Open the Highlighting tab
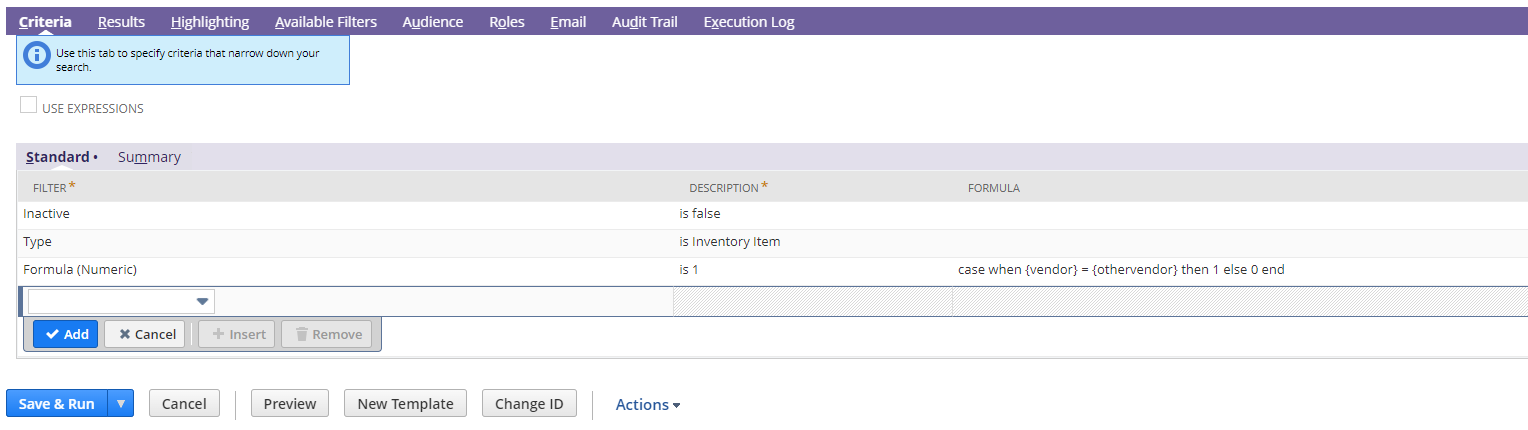Screen dimensions: 1528x430 pyautogui.click(x=210, y=22)
